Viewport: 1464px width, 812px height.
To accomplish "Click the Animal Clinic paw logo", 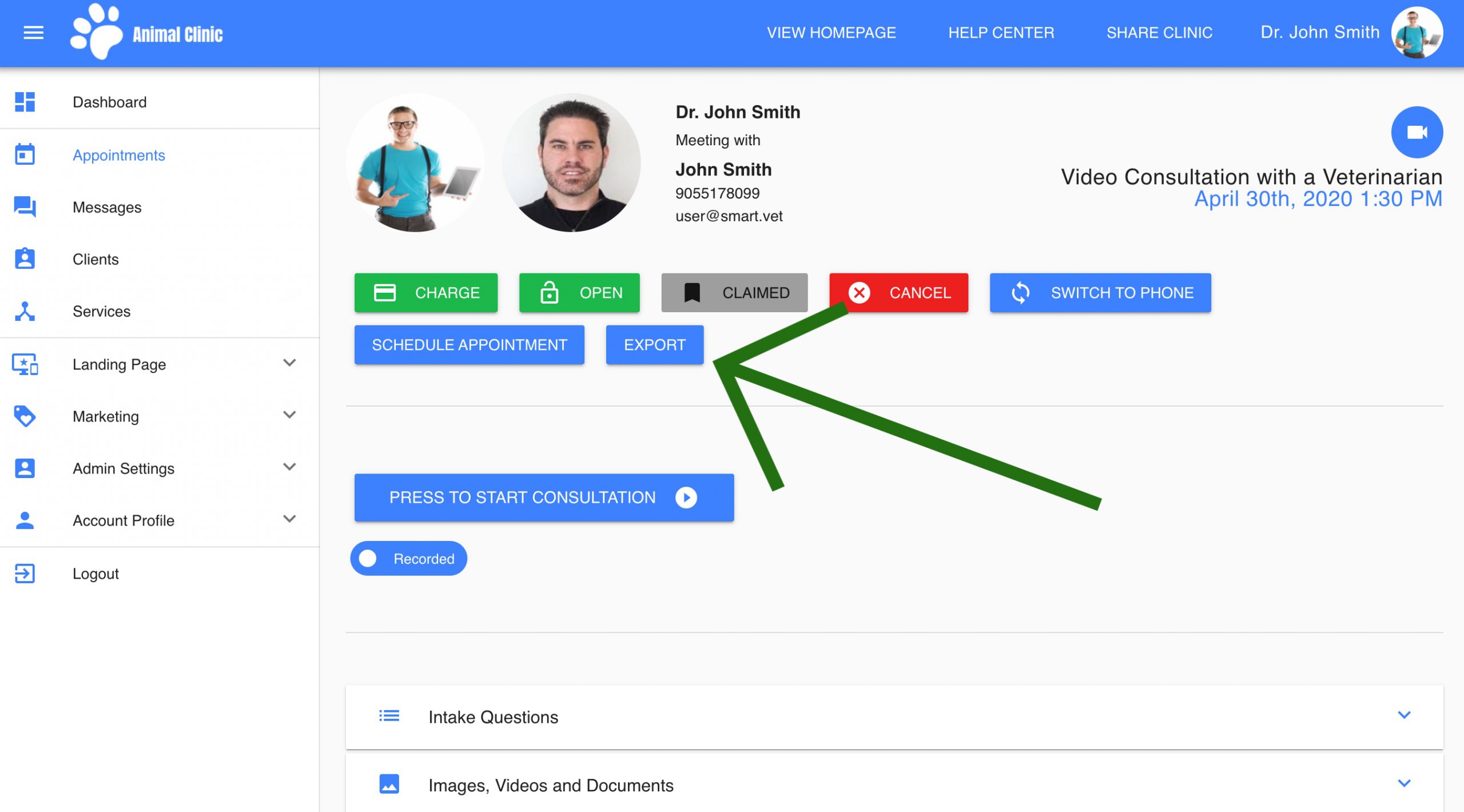I will coord(96,31).
